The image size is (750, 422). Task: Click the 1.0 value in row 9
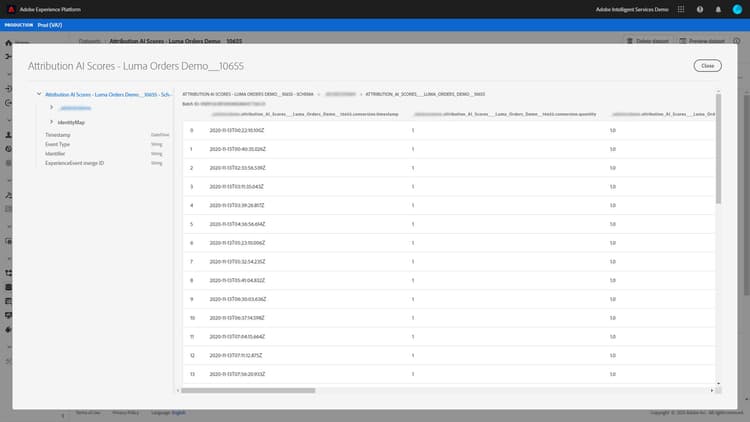(613, 299)
